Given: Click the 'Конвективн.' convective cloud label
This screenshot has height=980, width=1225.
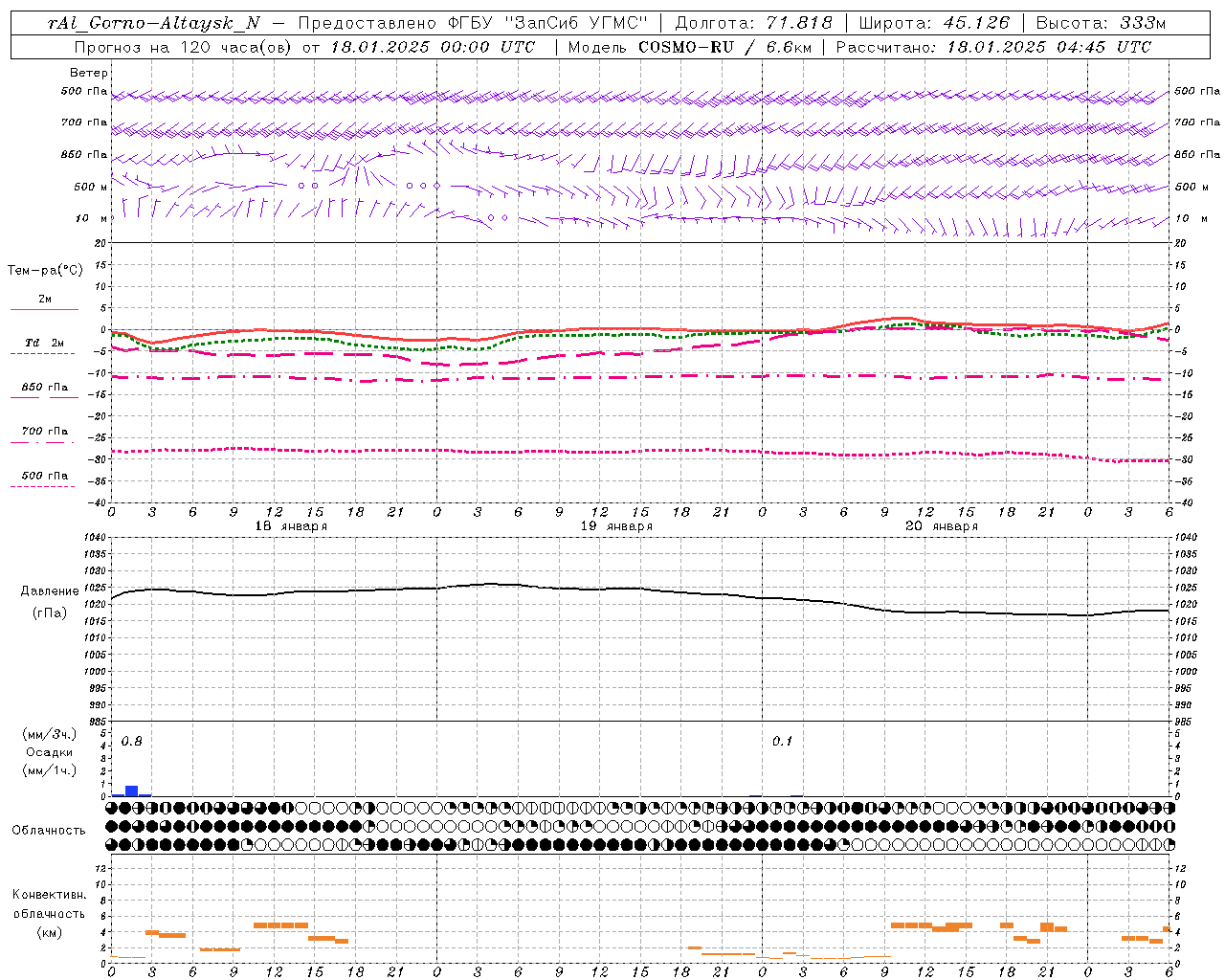Looking at the screenshot, I should tap(50, 895).
